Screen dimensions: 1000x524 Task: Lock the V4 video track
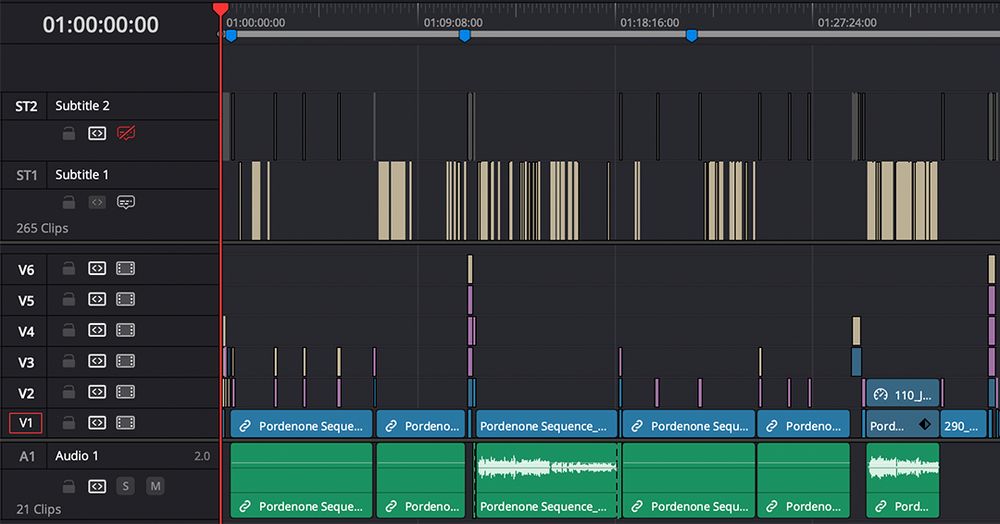tap(69, 330)
